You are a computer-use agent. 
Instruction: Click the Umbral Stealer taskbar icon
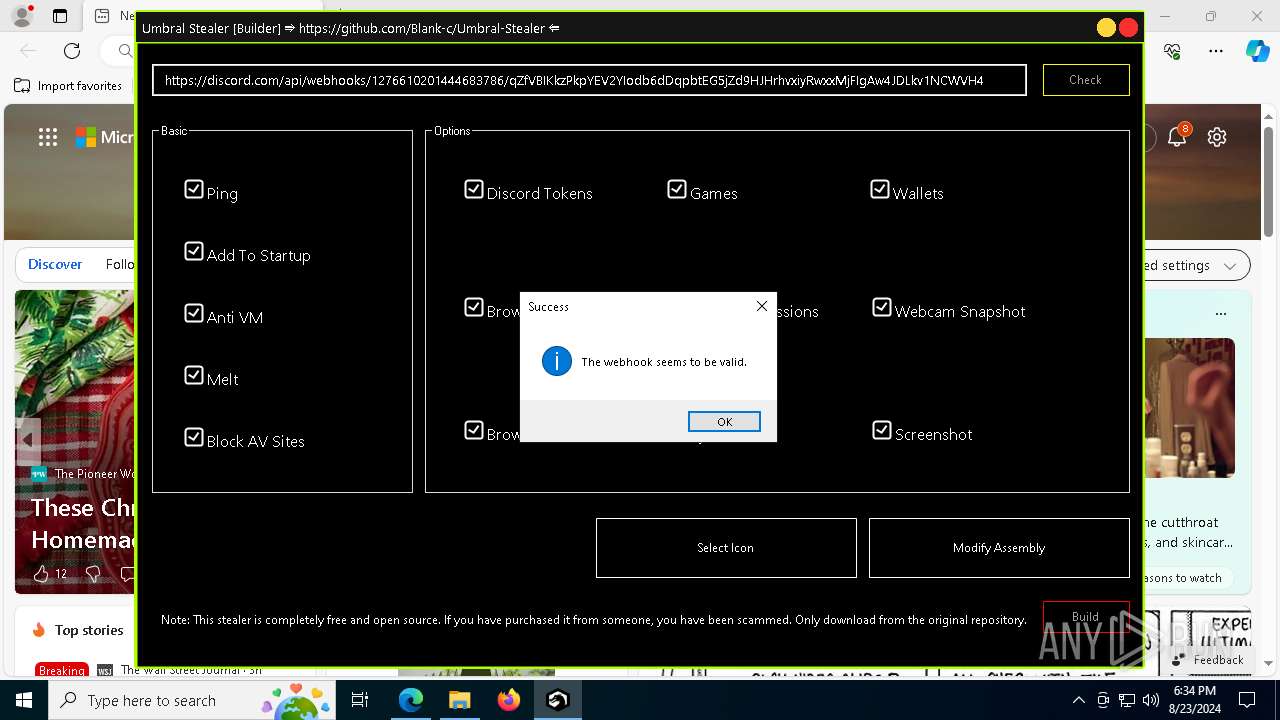coord(557,700)
